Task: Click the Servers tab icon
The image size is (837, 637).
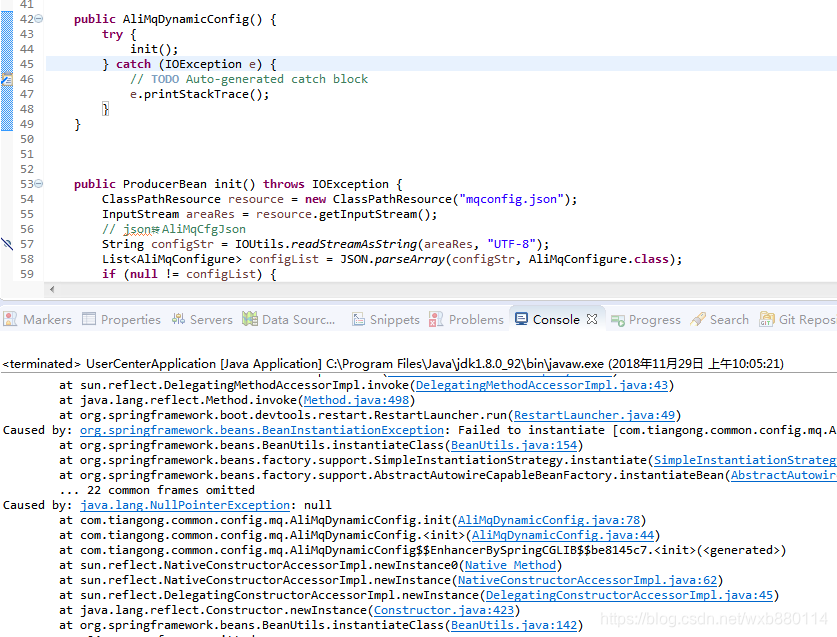Action: click(178, 319)
